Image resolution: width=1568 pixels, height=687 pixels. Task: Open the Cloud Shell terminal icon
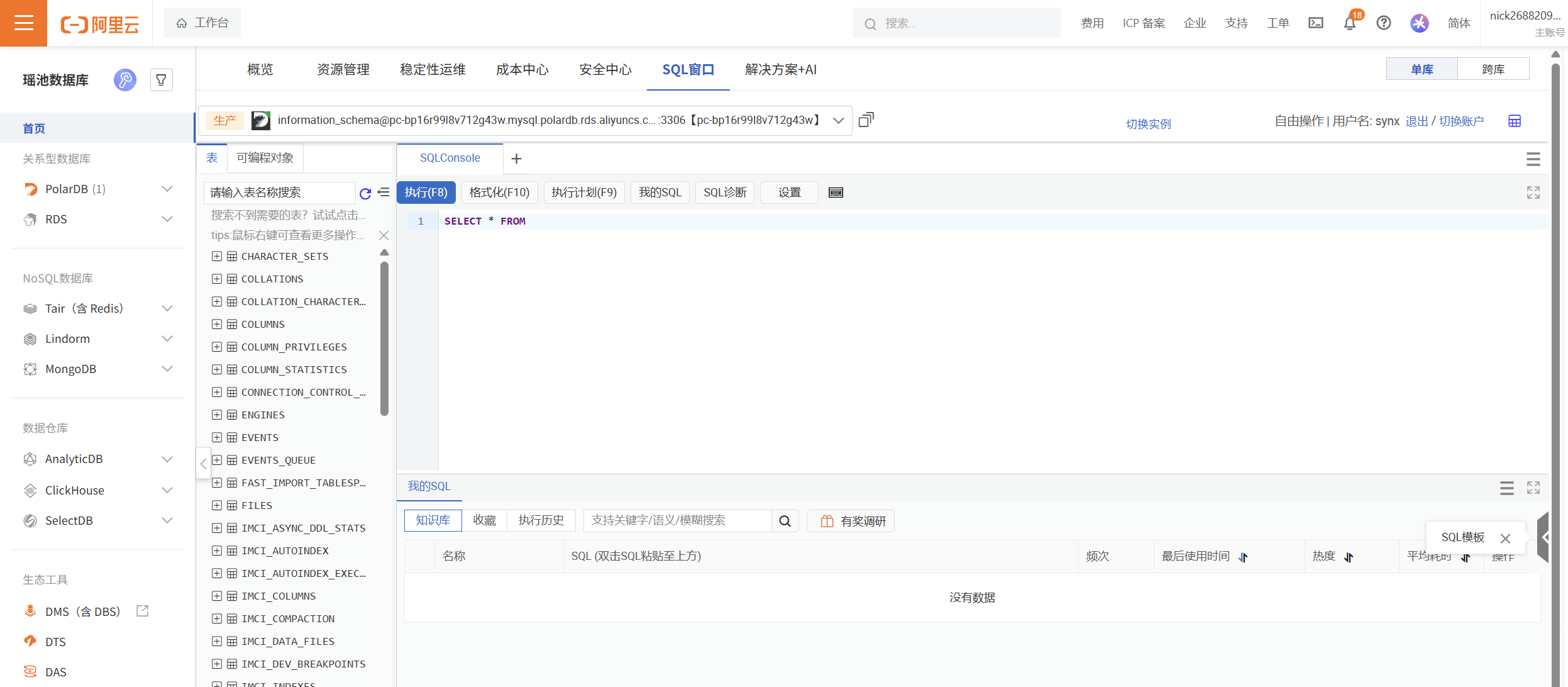pyautogui.click(x=1316, y=23)
